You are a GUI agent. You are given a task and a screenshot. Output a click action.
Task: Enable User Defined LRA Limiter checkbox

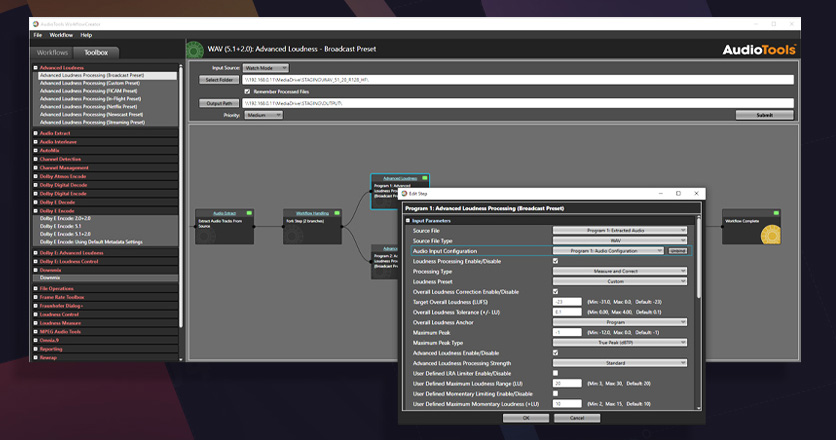pos(556,373)
